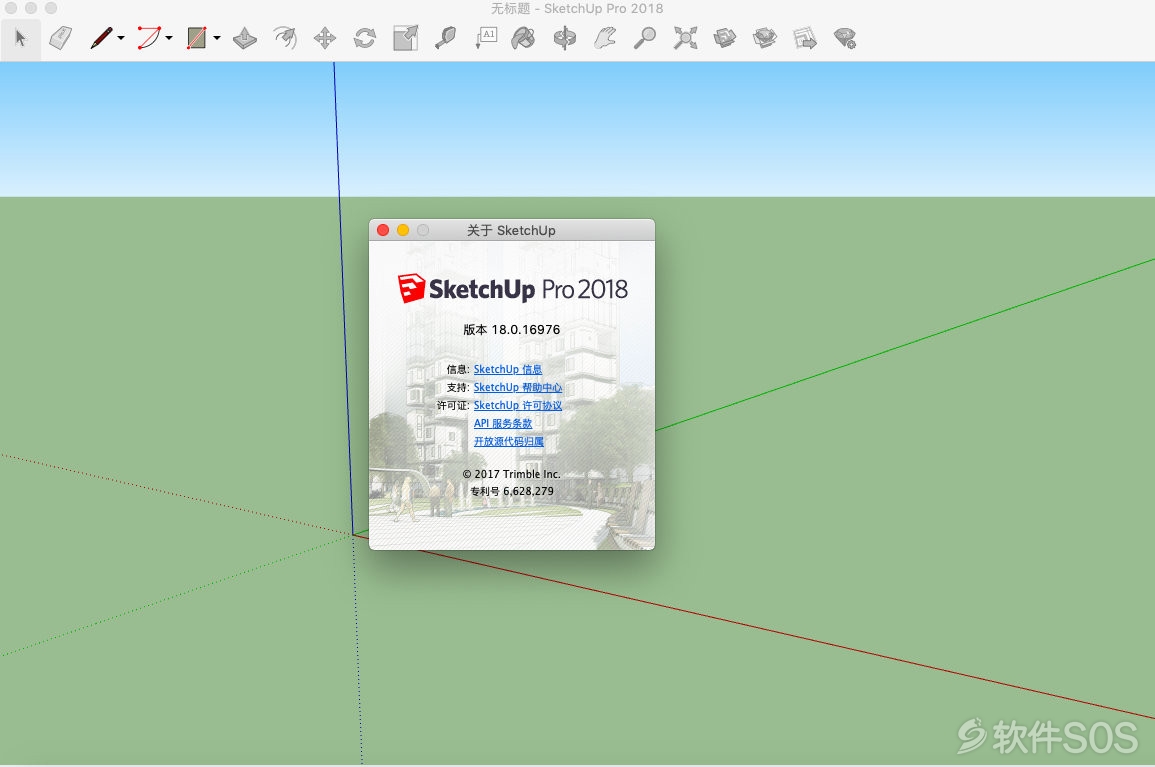Open the SketchUp 许可协议 link

tap(518, 405)
